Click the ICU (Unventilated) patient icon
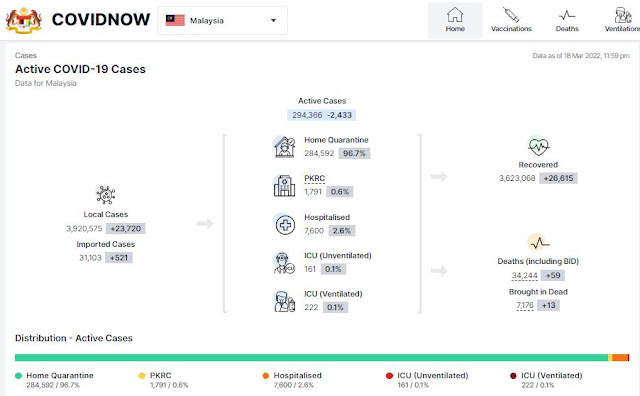Screen dimensions: 640x396 pyautogui.click(x=284, y=263)
